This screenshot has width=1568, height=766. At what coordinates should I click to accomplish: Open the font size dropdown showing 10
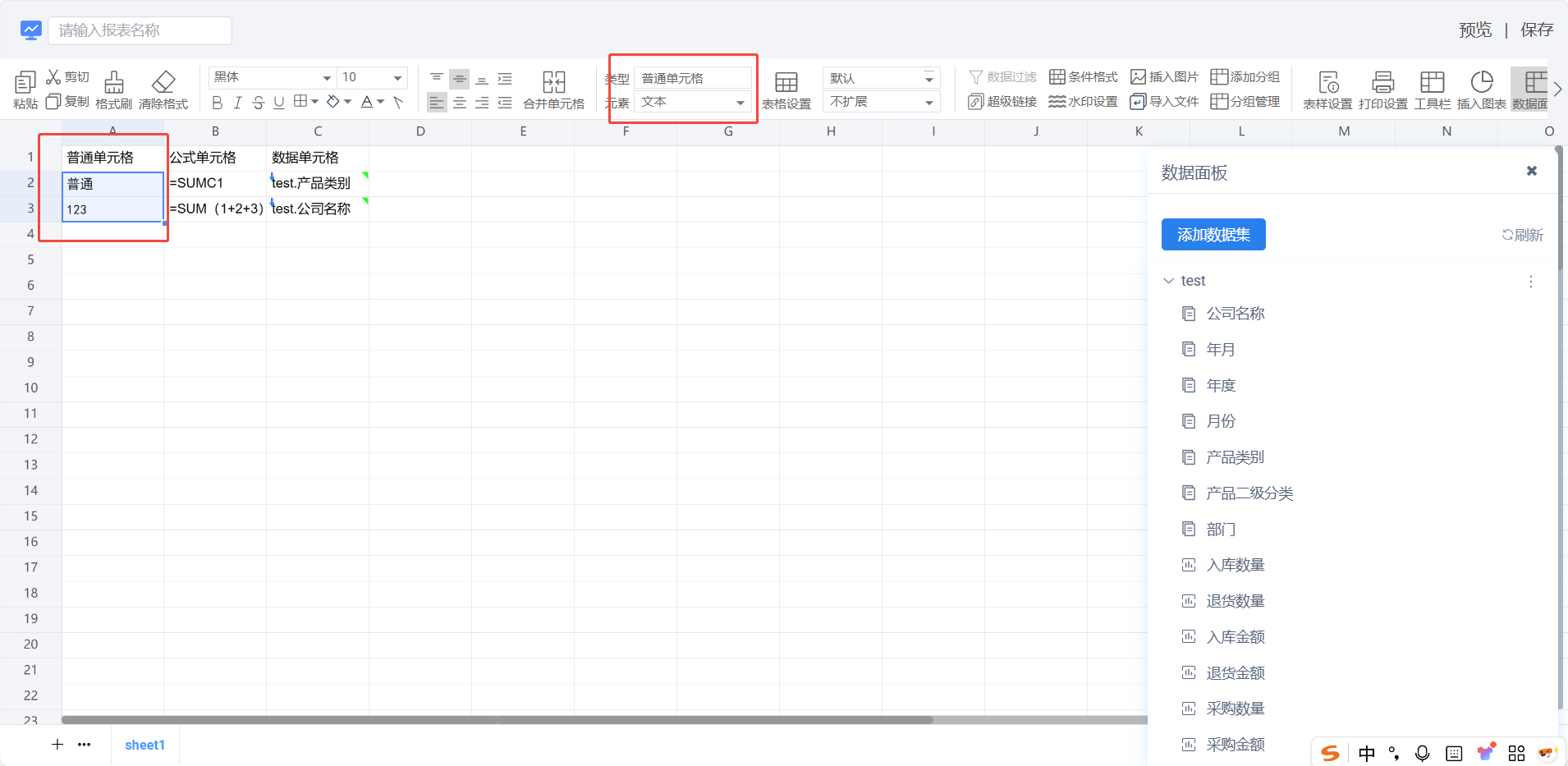373,78
